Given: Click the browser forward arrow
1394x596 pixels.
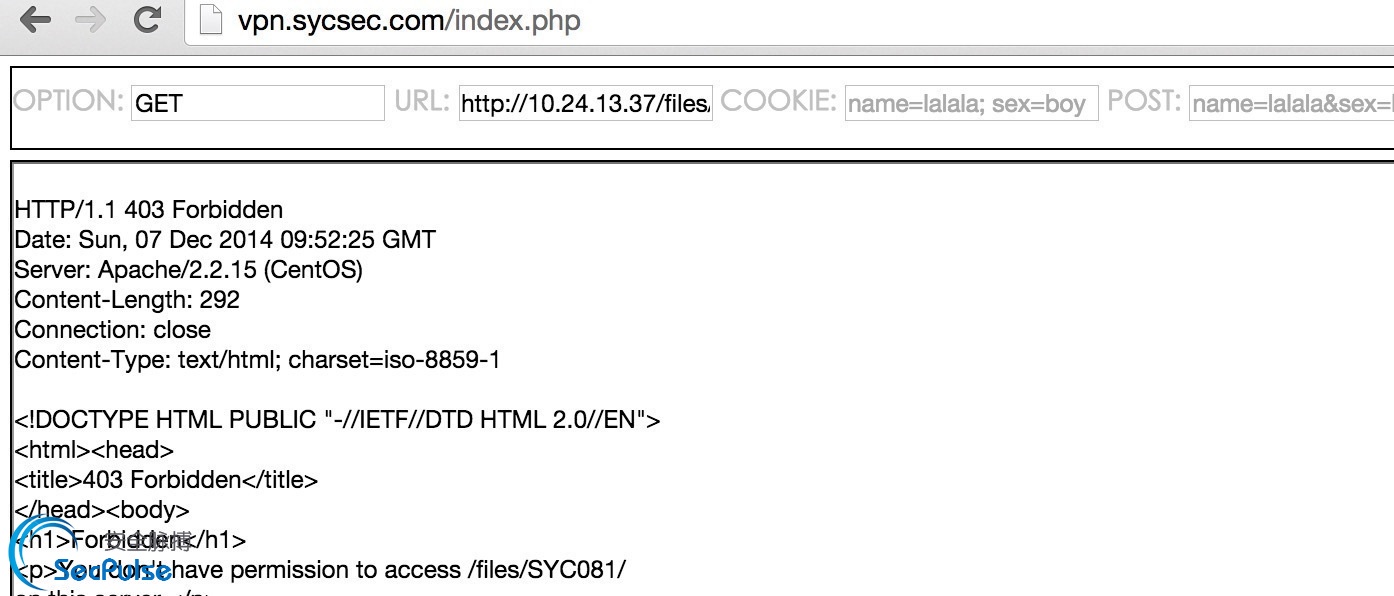Looking at the screenshot, I should tap(91, 20).
